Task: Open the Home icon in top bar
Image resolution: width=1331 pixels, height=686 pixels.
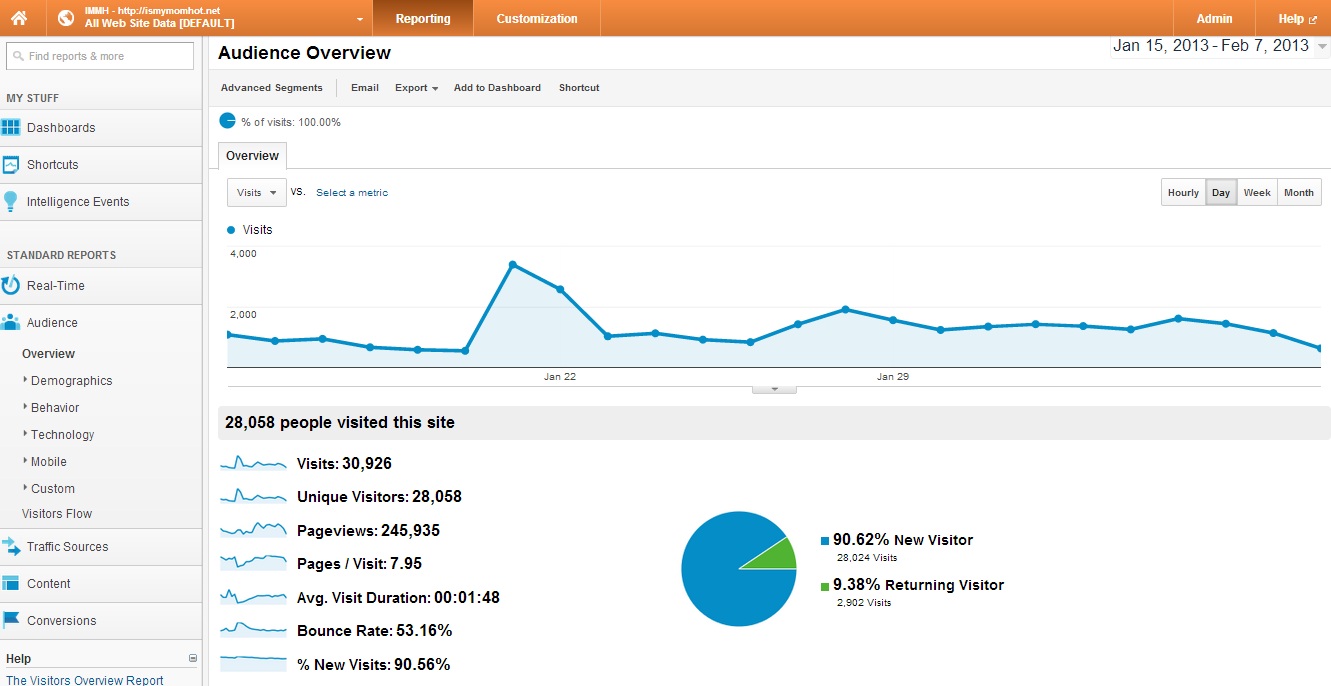Action: 19,18
